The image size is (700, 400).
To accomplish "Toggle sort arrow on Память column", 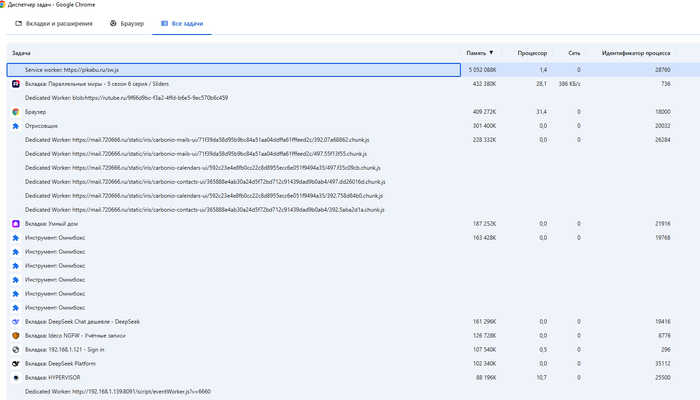I will 491,53.
